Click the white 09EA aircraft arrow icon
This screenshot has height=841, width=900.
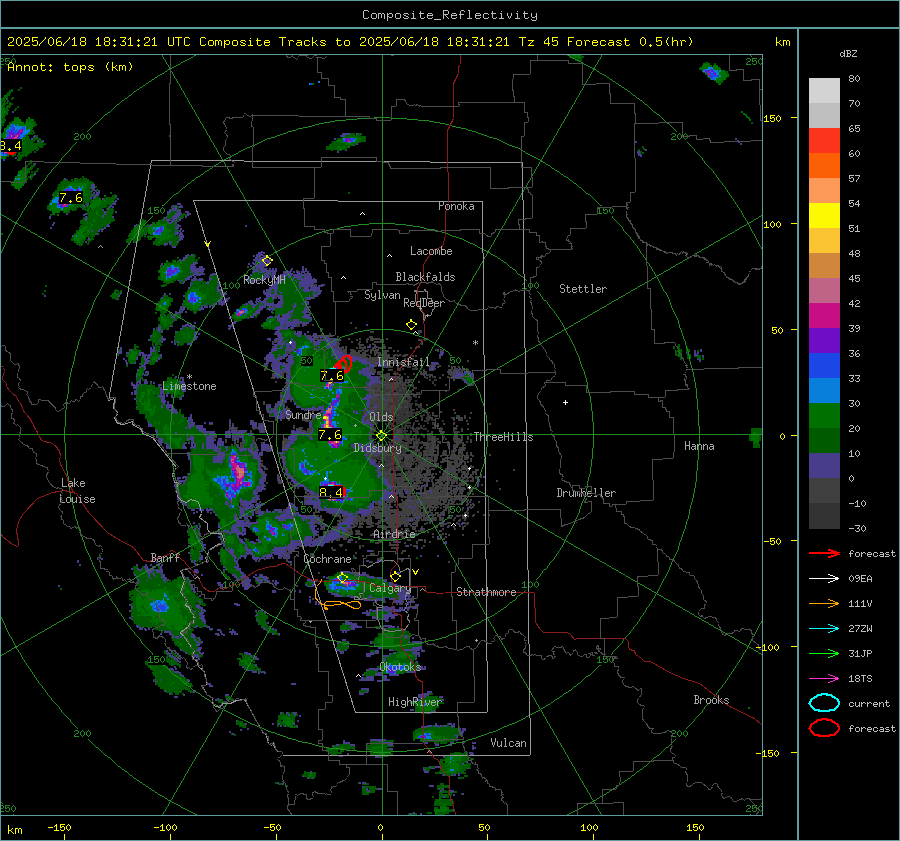click(x=824, y=579)
